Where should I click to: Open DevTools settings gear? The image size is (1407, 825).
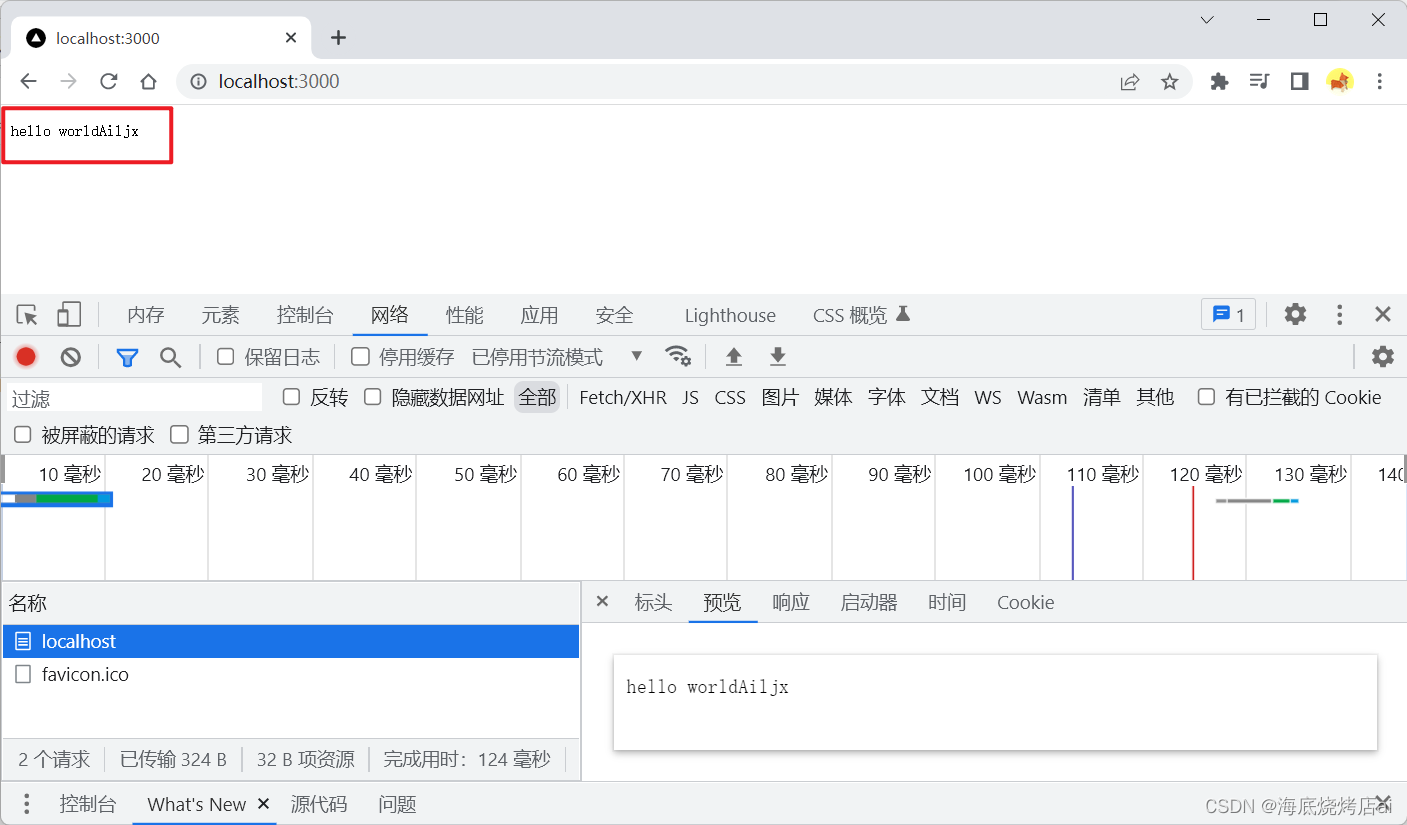(1295, 315)
